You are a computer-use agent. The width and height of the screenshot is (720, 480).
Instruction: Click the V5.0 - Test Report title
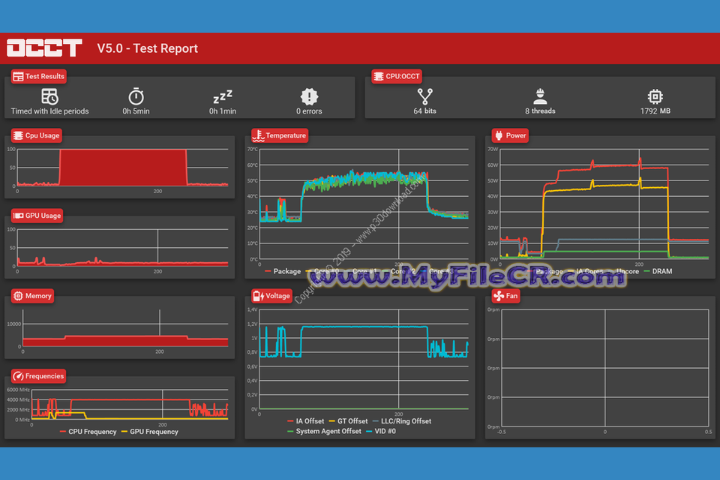[x=147, y=48]
